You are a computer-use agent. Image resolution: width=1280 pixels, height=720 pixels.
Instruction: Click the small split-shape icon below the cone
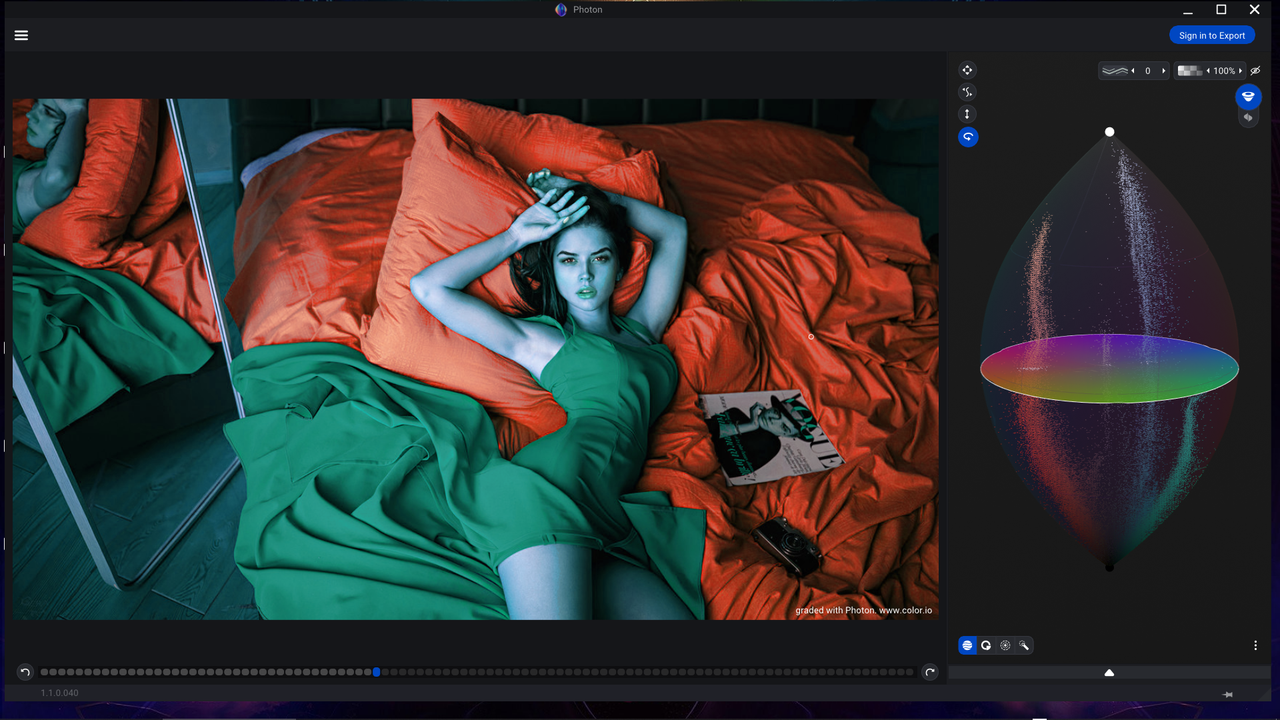point(1248,118)
